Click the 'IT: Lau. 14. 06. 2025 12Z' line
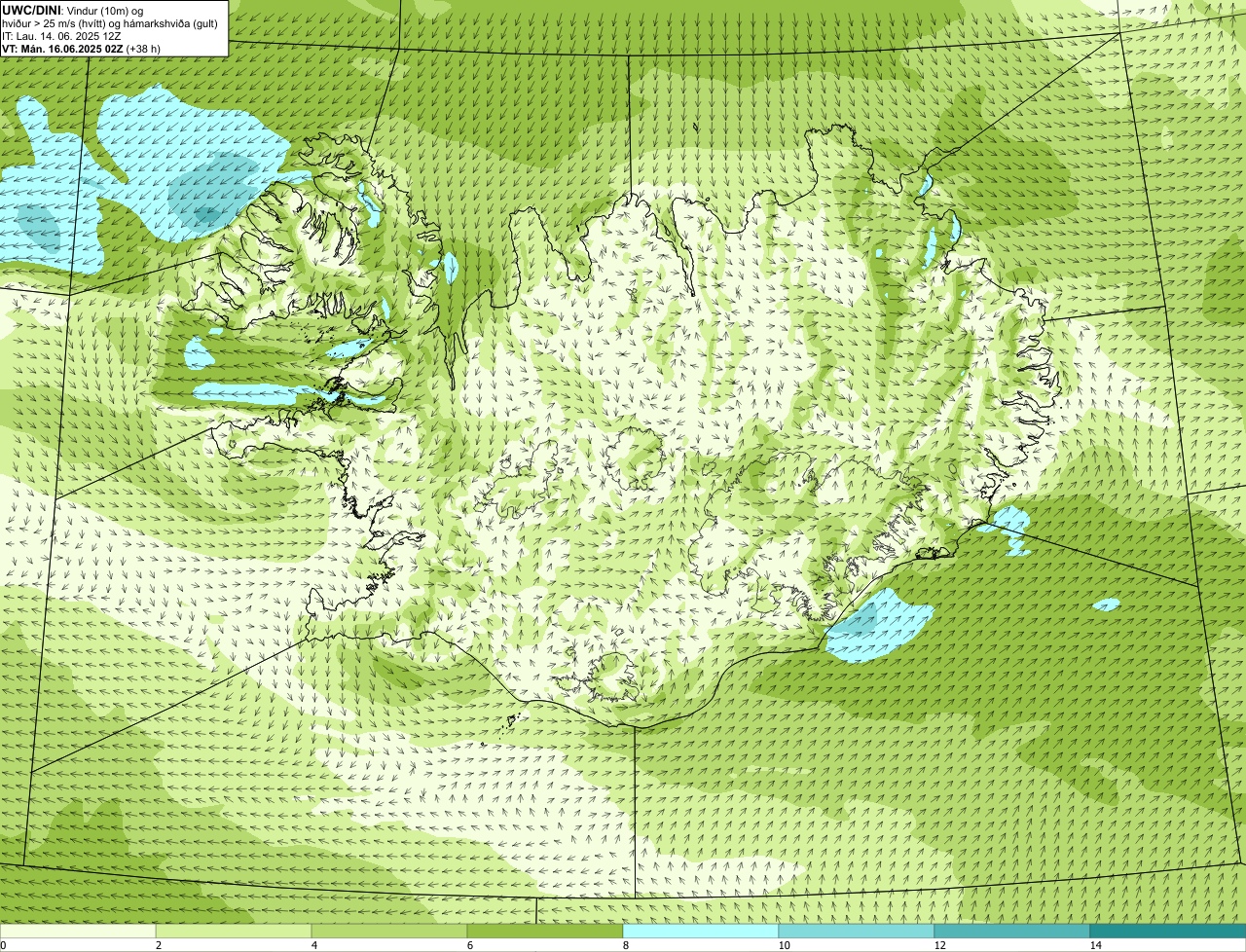The height and width of the screenshot is (952, 1246). point(61,36)
